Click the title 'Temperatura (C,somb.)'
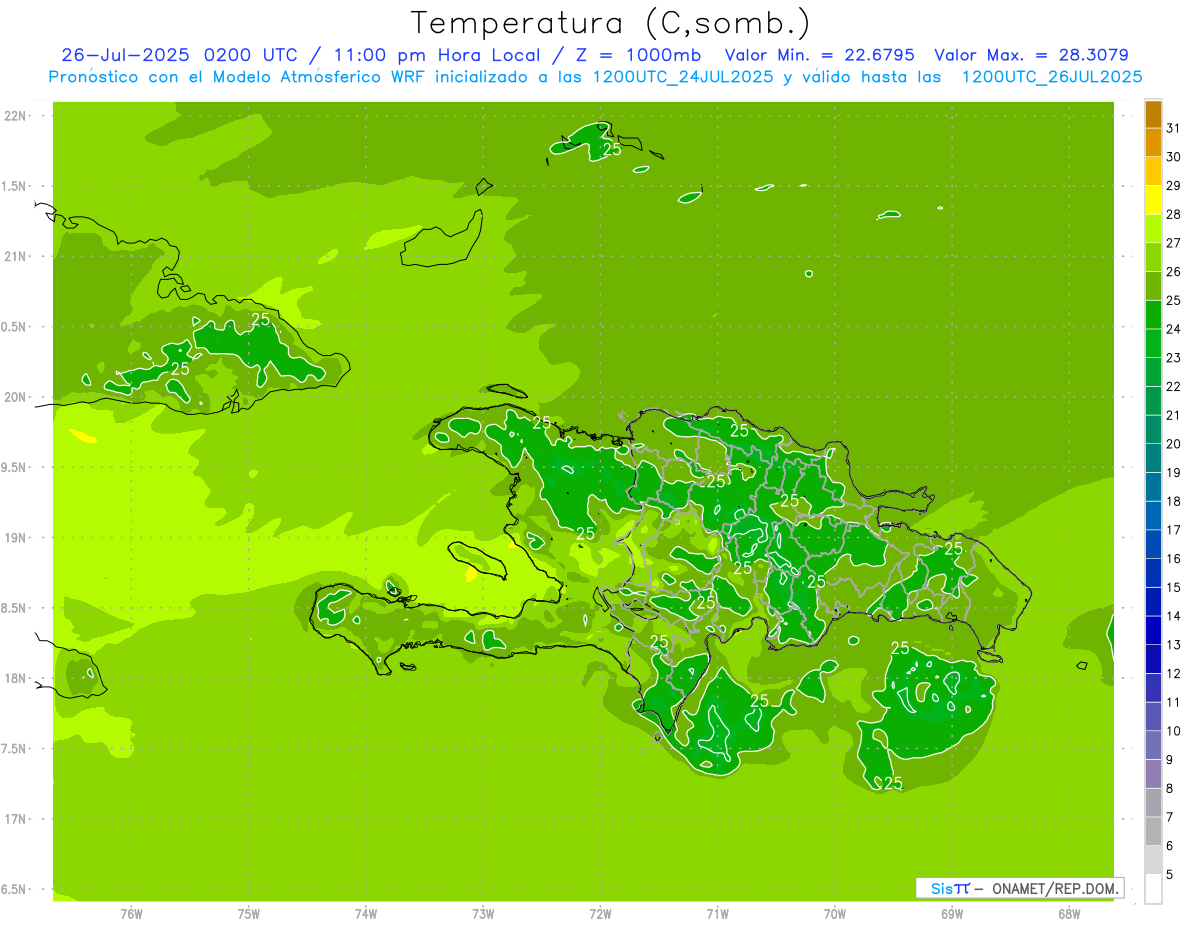This screenshot has width=1200, height=927. click(x=611, y=23)
